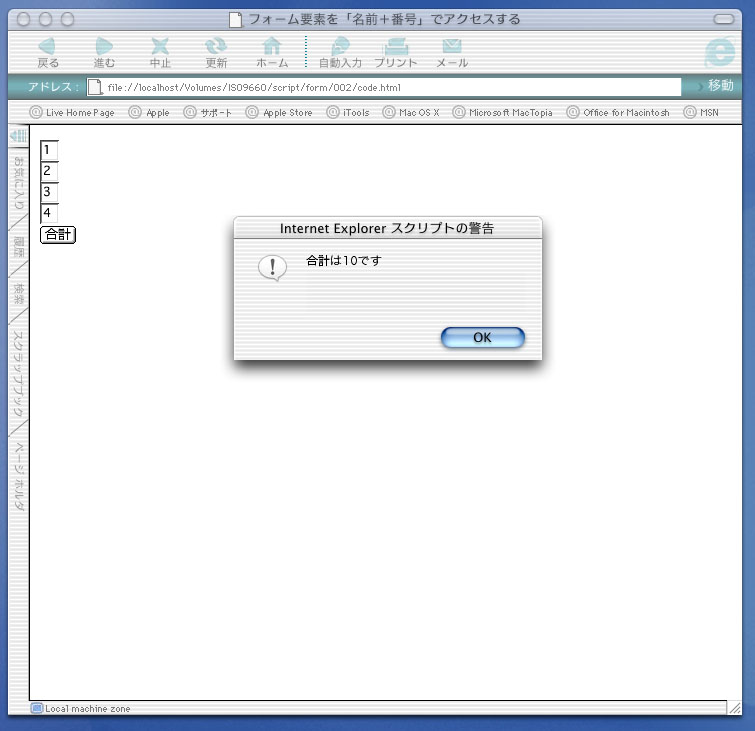Click the document icon in title bar
The image size is (755, 731).
pyautogui.click(x=235, y=20)
